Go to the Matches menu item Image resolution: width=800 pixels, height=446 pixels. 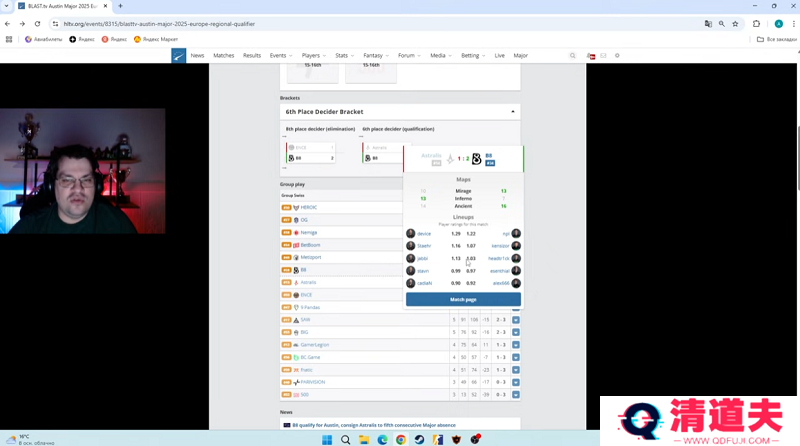pos(224,56)
